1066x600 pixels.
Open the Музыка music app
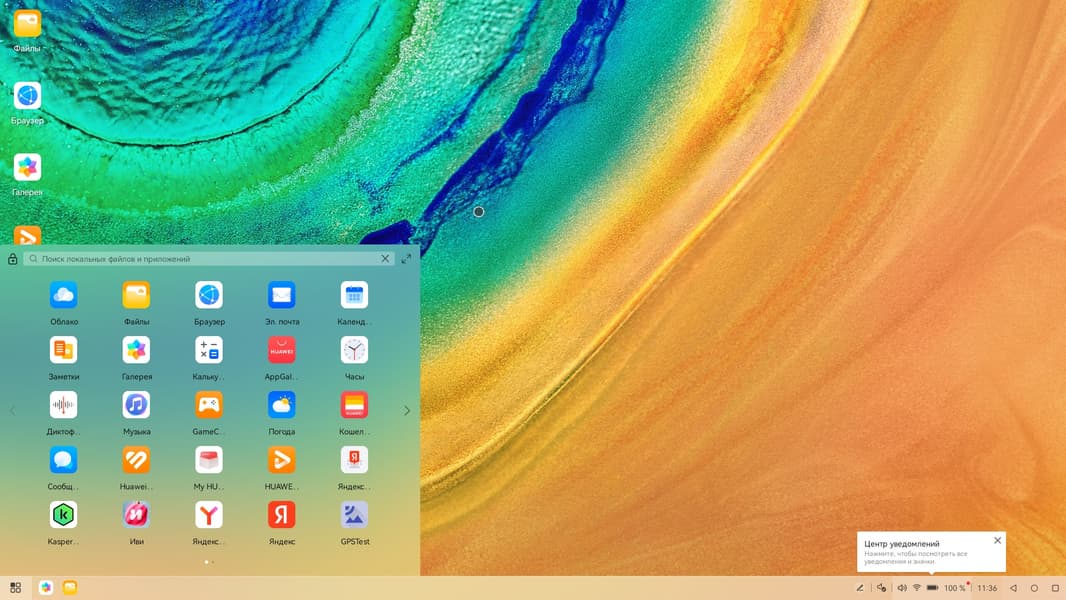[136, 406]
